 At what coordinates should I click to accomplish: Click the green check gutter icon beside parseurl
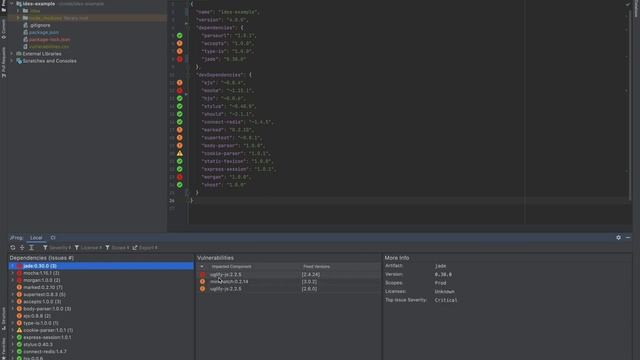point(180,36)
